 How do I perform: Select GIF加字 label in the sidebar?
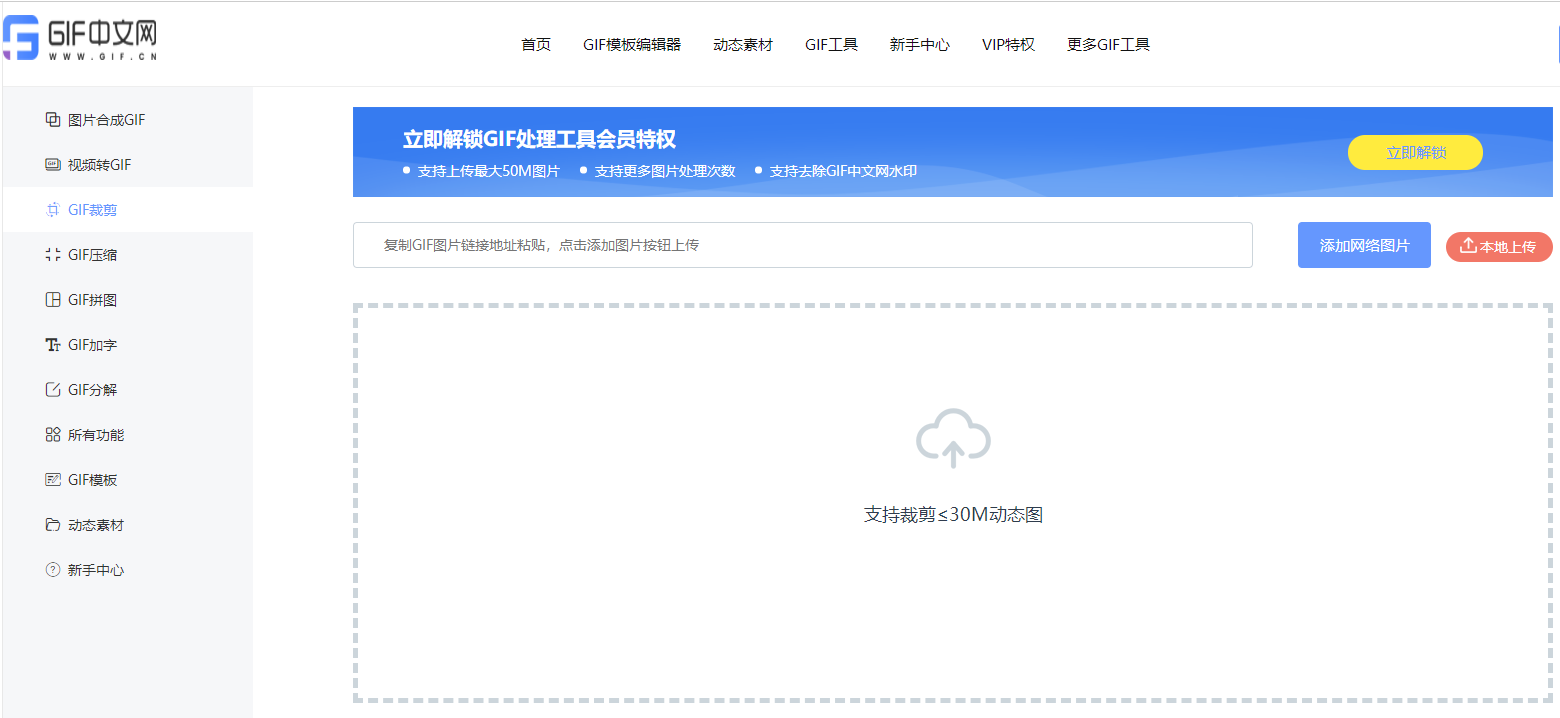click(92, 345)
